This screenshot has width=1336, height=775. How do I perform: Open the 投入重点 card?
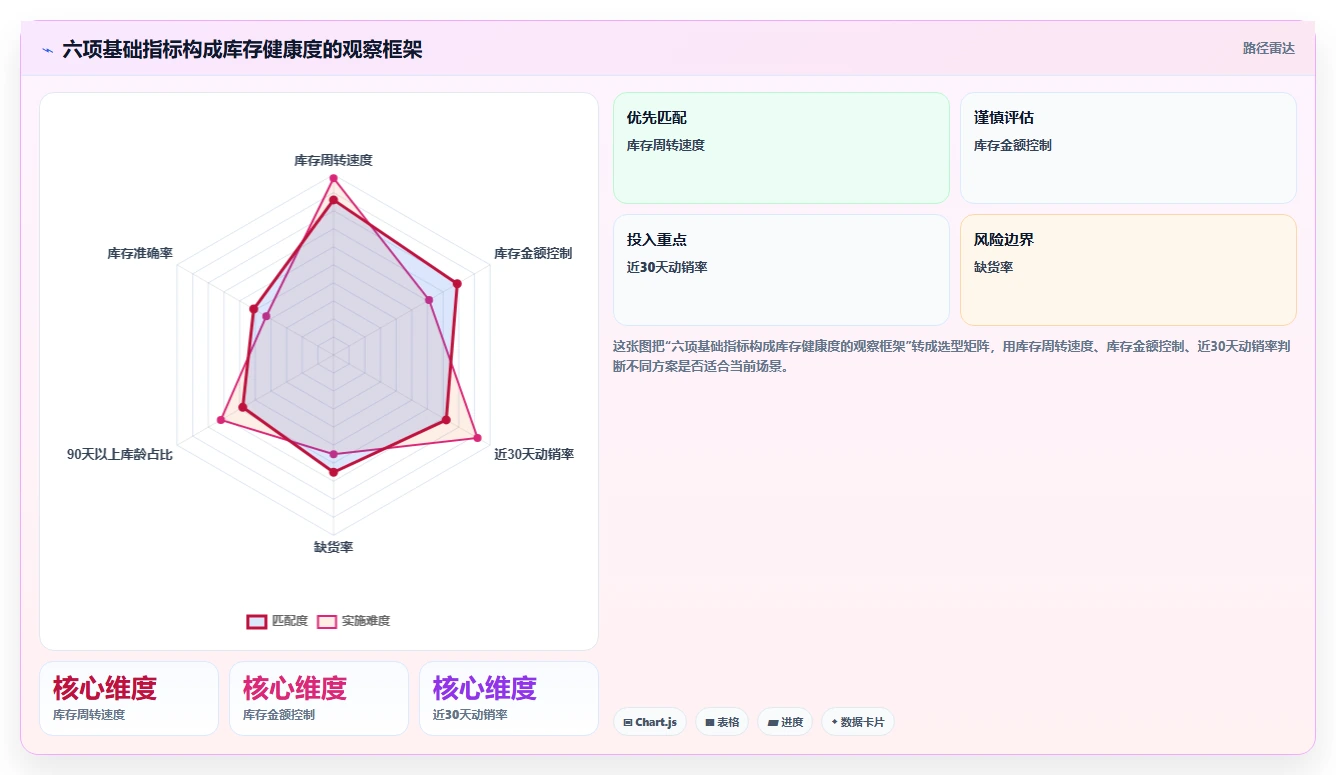coord(781,270)
